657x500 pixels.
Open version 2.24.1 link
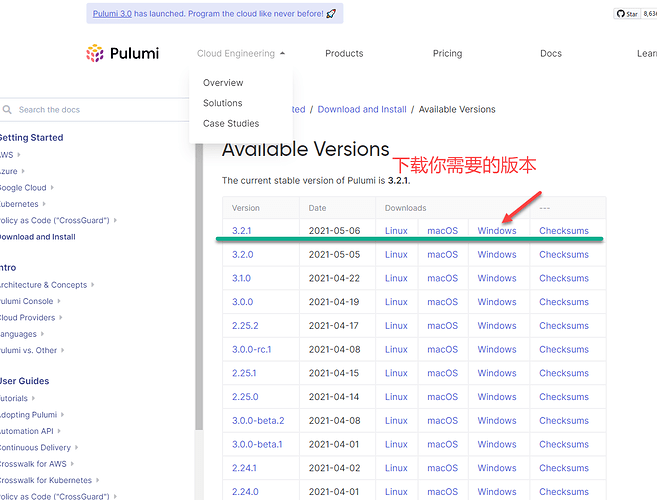[x=244, y=468]
